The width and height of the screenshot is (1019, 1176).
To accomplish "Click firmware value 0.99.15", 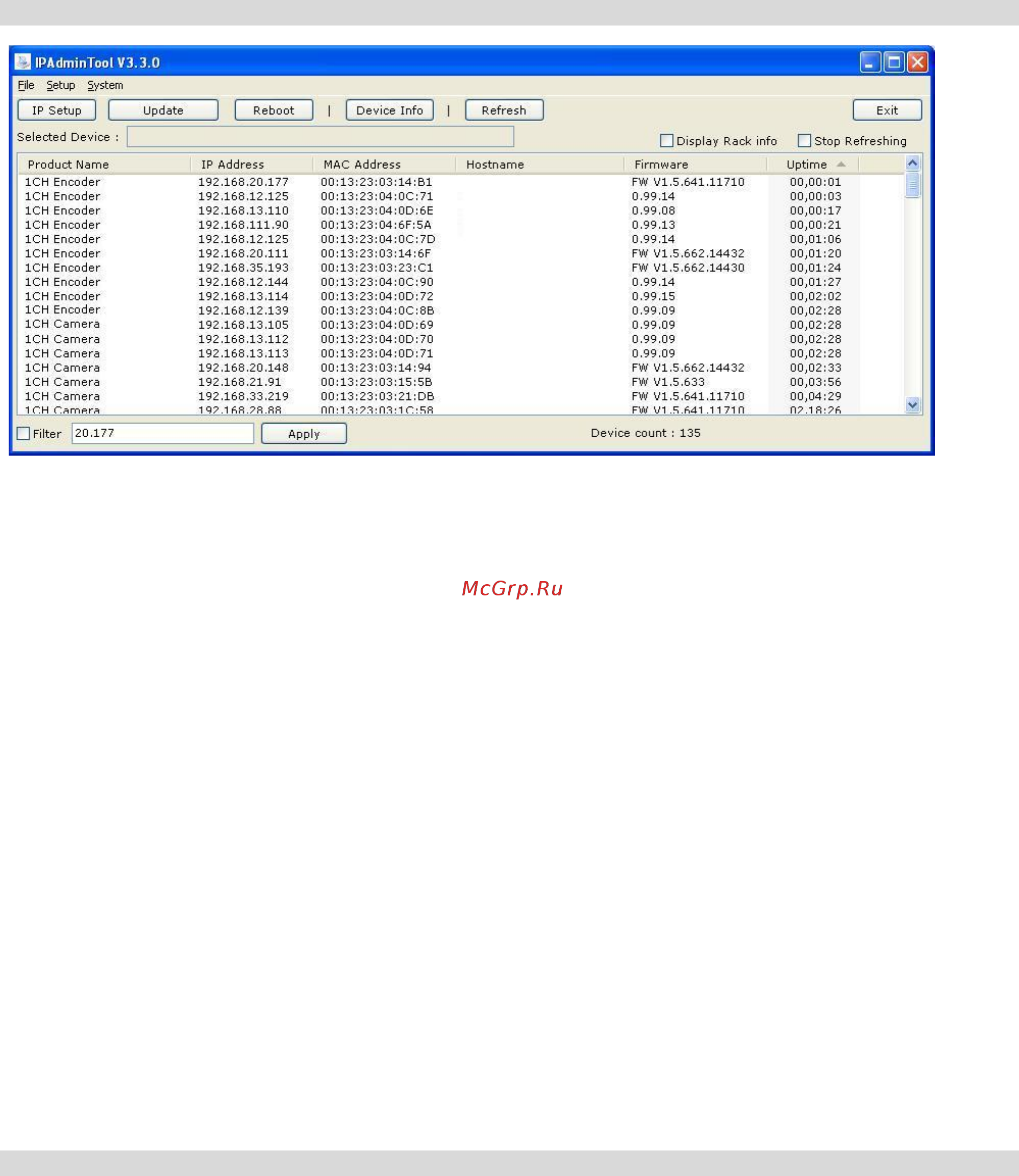I will point(653,296).
